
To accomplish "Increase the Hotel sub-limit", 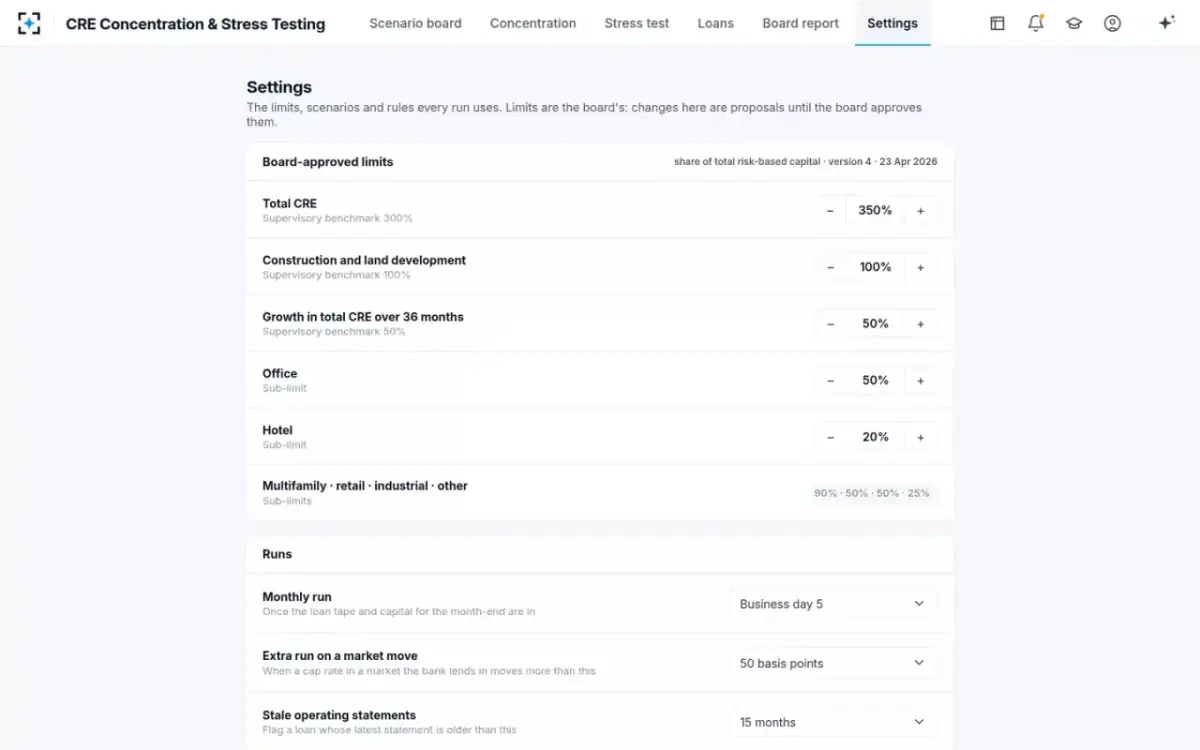I will 921,437.
